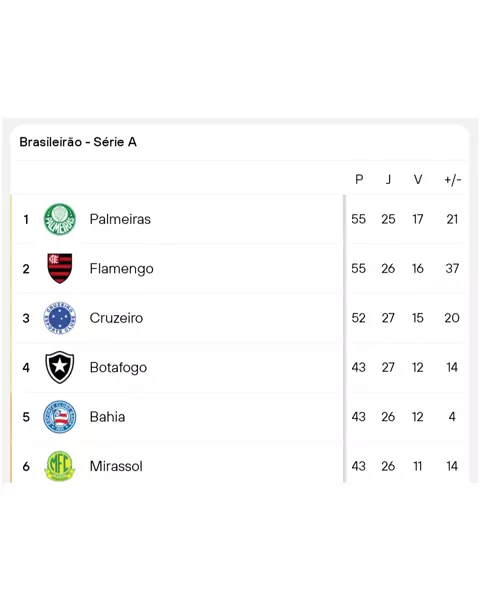Click the J games column header
This screenshot has width=480, height=600.
coord(388,179)
